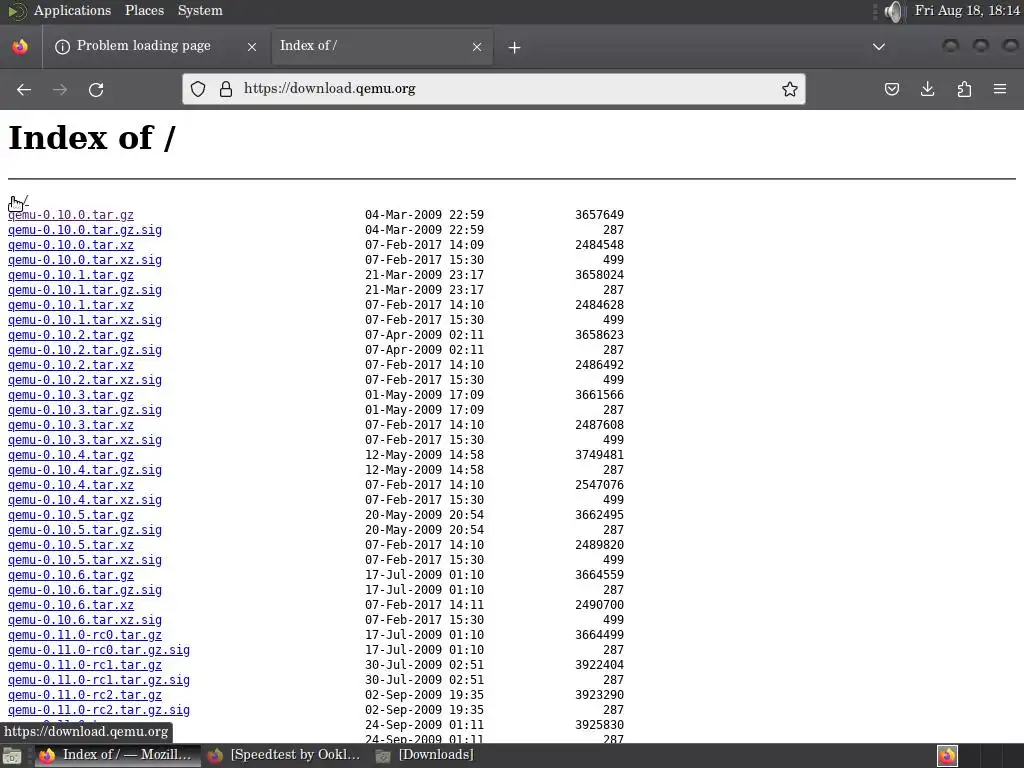The width and height of the screenshot is (1024, 768).
Task: Open qemu-0.10.5.tar.xz.sig link
Action: pyautogui.click(x=85, y=560)
